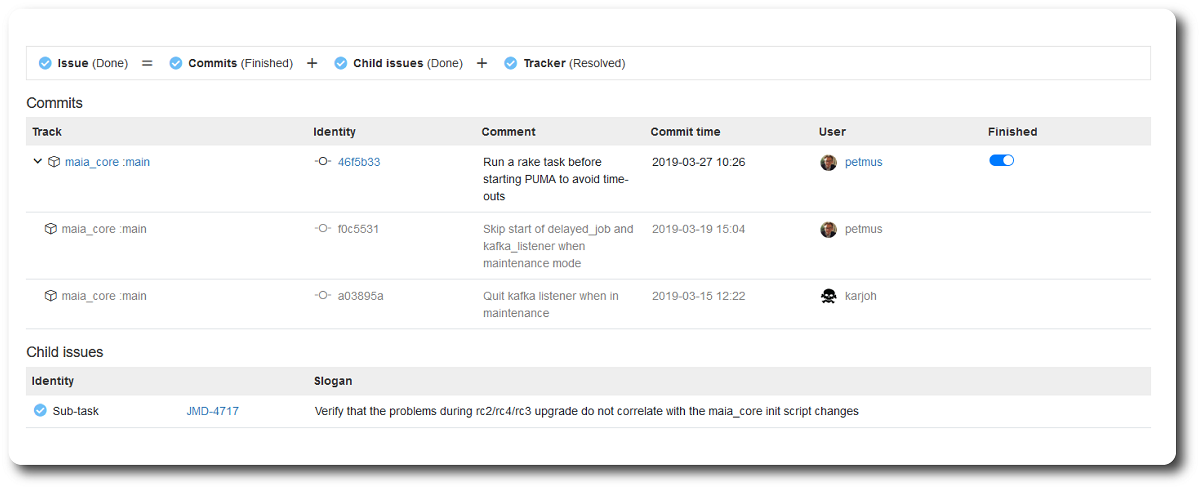Select the f0c5531 commit row
The width and height of the screenshot is (1200, 489).
coord(588,246)
